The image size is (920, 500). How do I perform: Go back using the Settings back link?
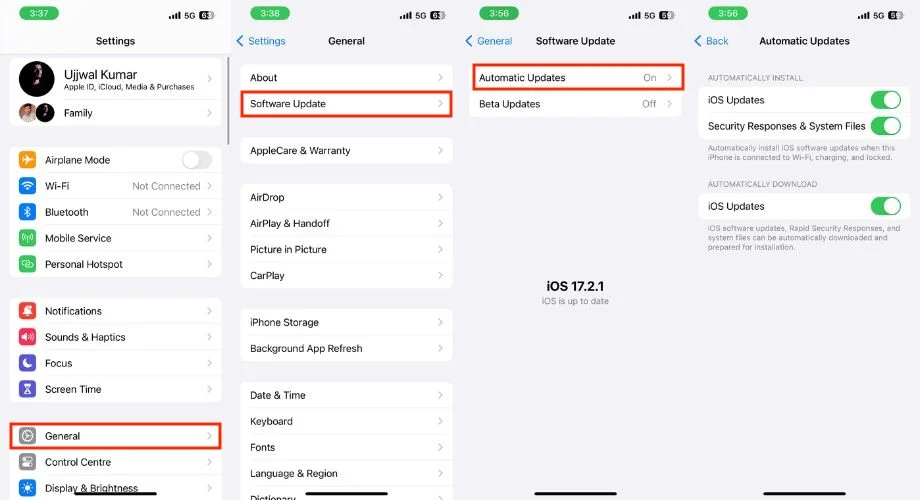point(261,41)
